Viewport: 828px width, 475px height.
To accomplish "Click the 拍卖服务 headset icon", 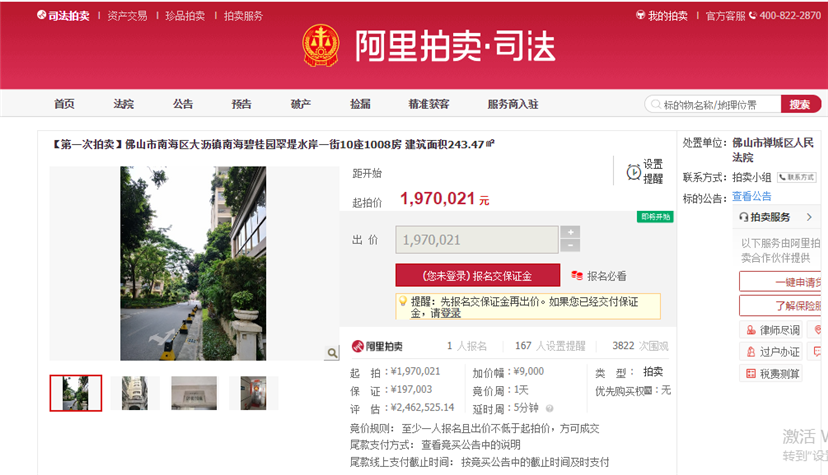I will pos(744,217).
